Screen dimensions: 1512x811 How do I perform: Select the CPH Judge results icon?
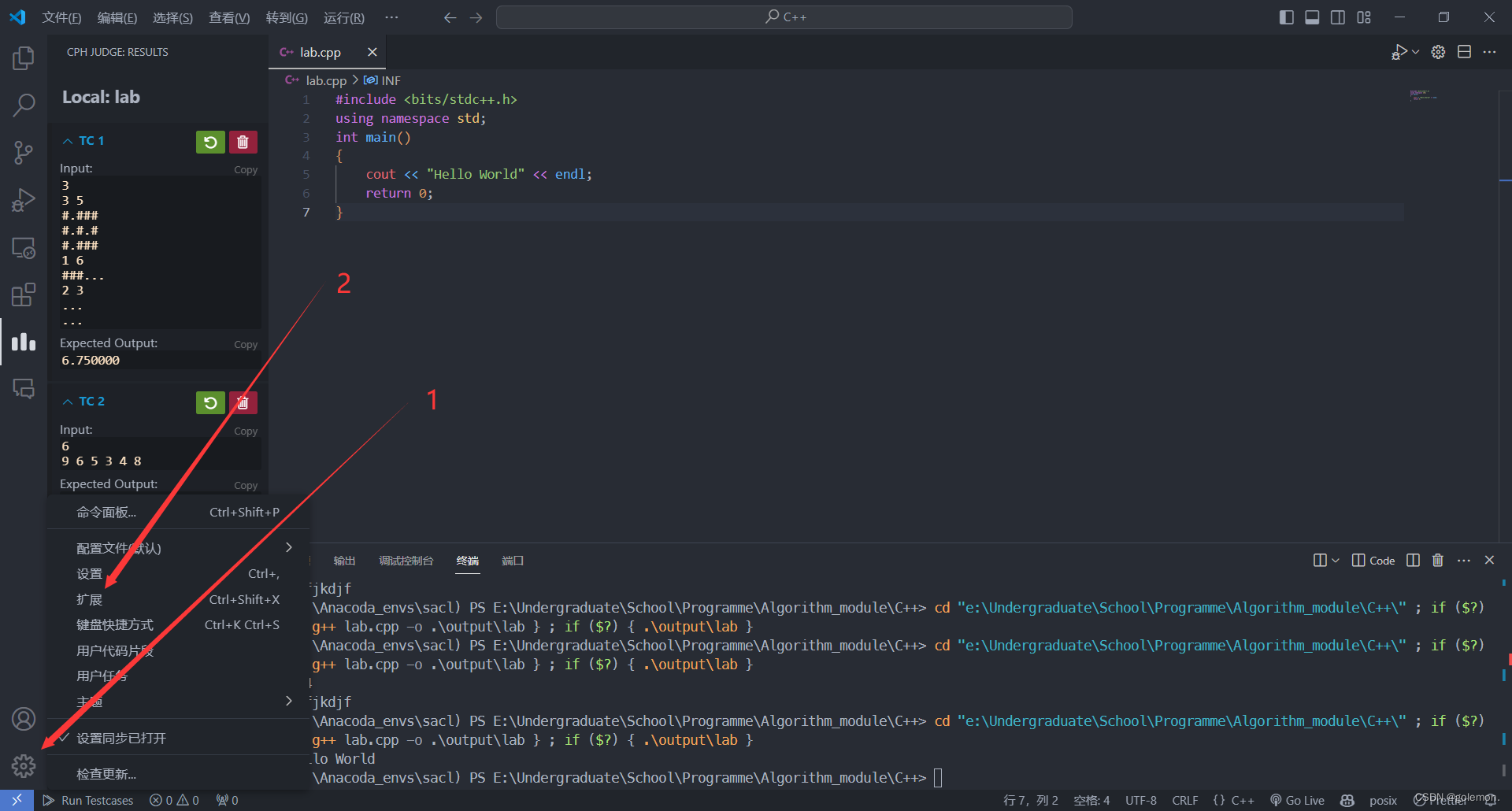click(24, 342)
